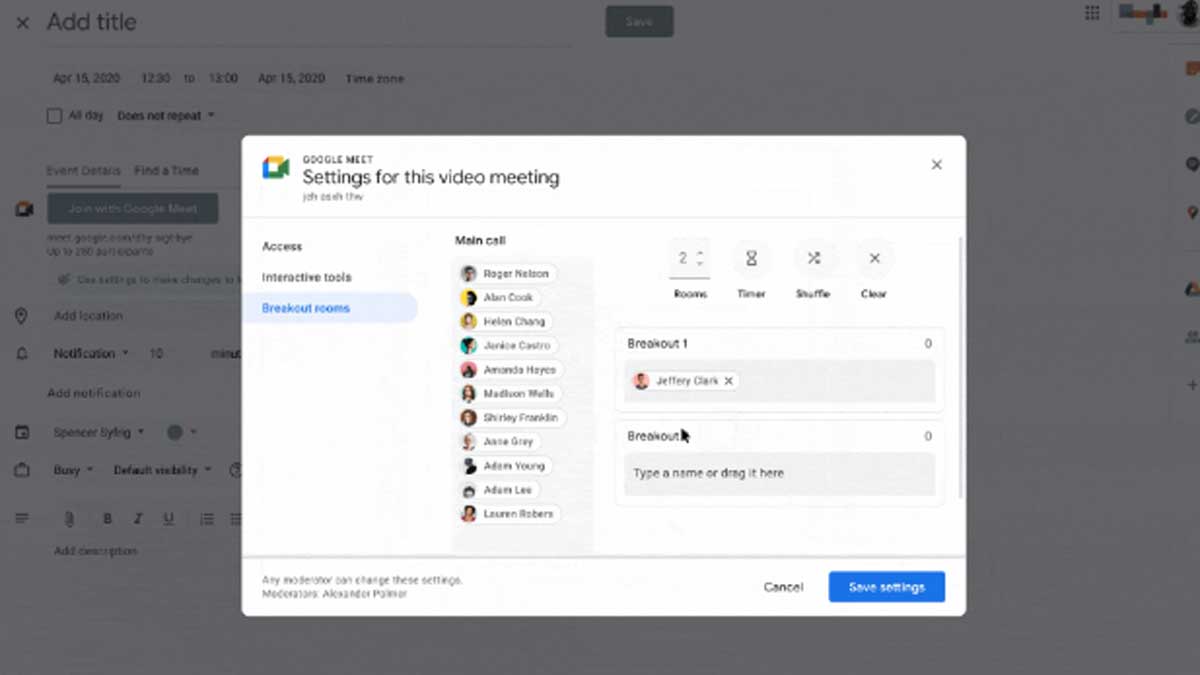Increase number of rooms with stepper
The image size is (1200, 675).
tap(700, 252)
